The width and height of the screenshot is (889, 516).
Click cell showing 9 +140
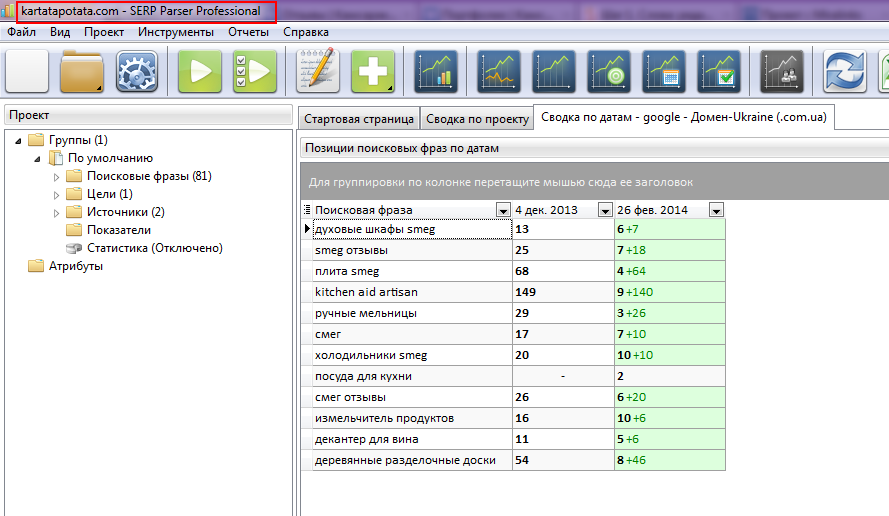tap(670, 292)
